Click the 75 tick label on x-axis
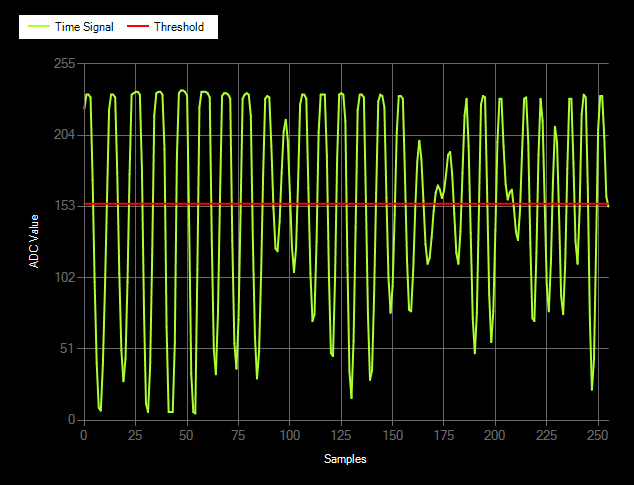Image resolution: width=634 pixels, height=485 pixels. tap(238, 435)
